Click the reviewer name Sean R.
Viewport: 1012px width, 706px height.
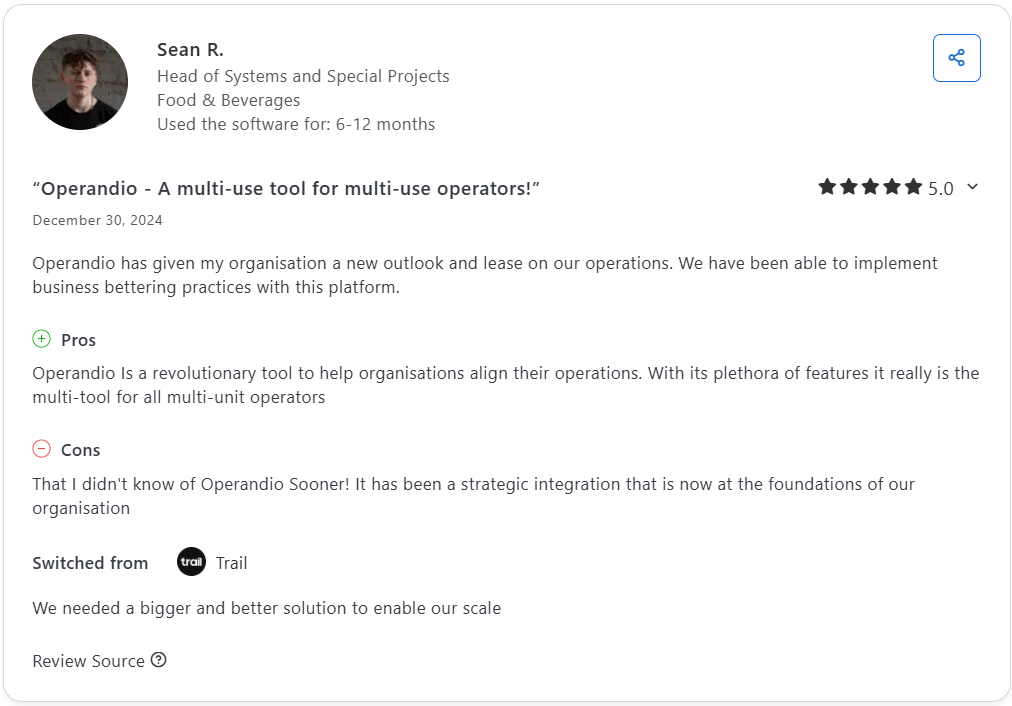[x=190, y=50]
